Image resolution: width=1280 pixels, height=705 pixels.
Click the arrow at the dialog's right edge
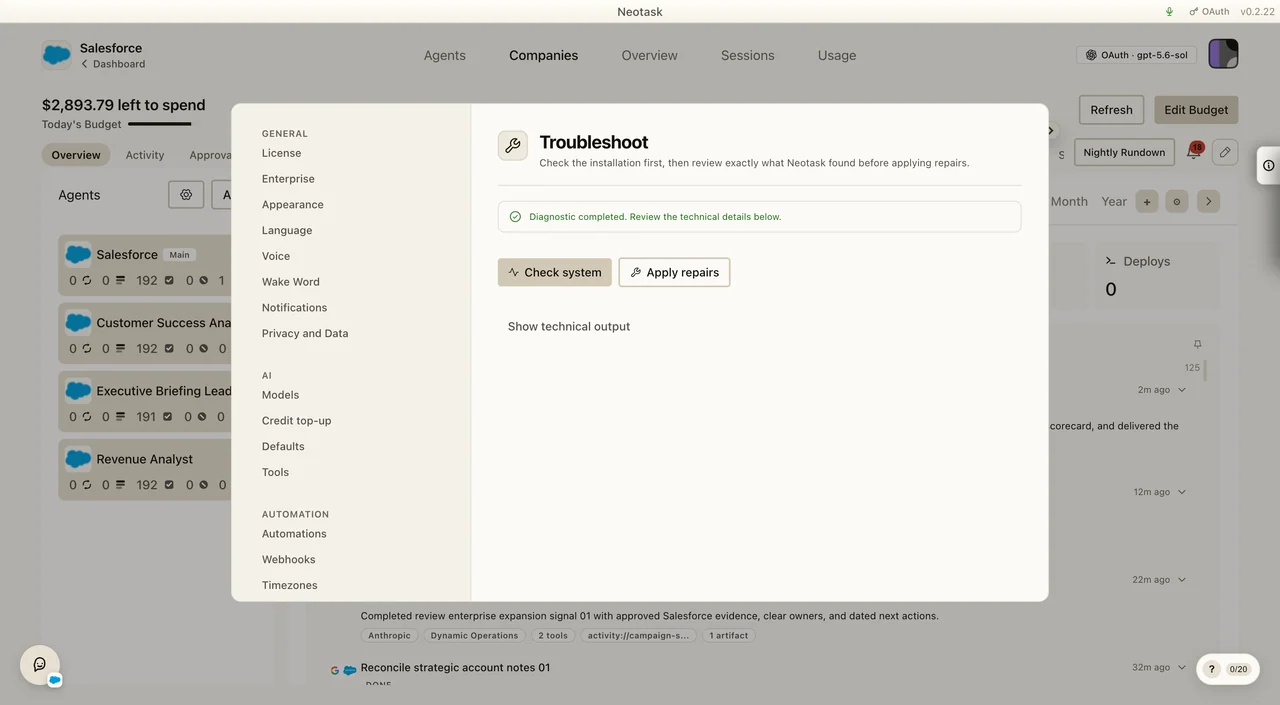[x=1051, y=131]
